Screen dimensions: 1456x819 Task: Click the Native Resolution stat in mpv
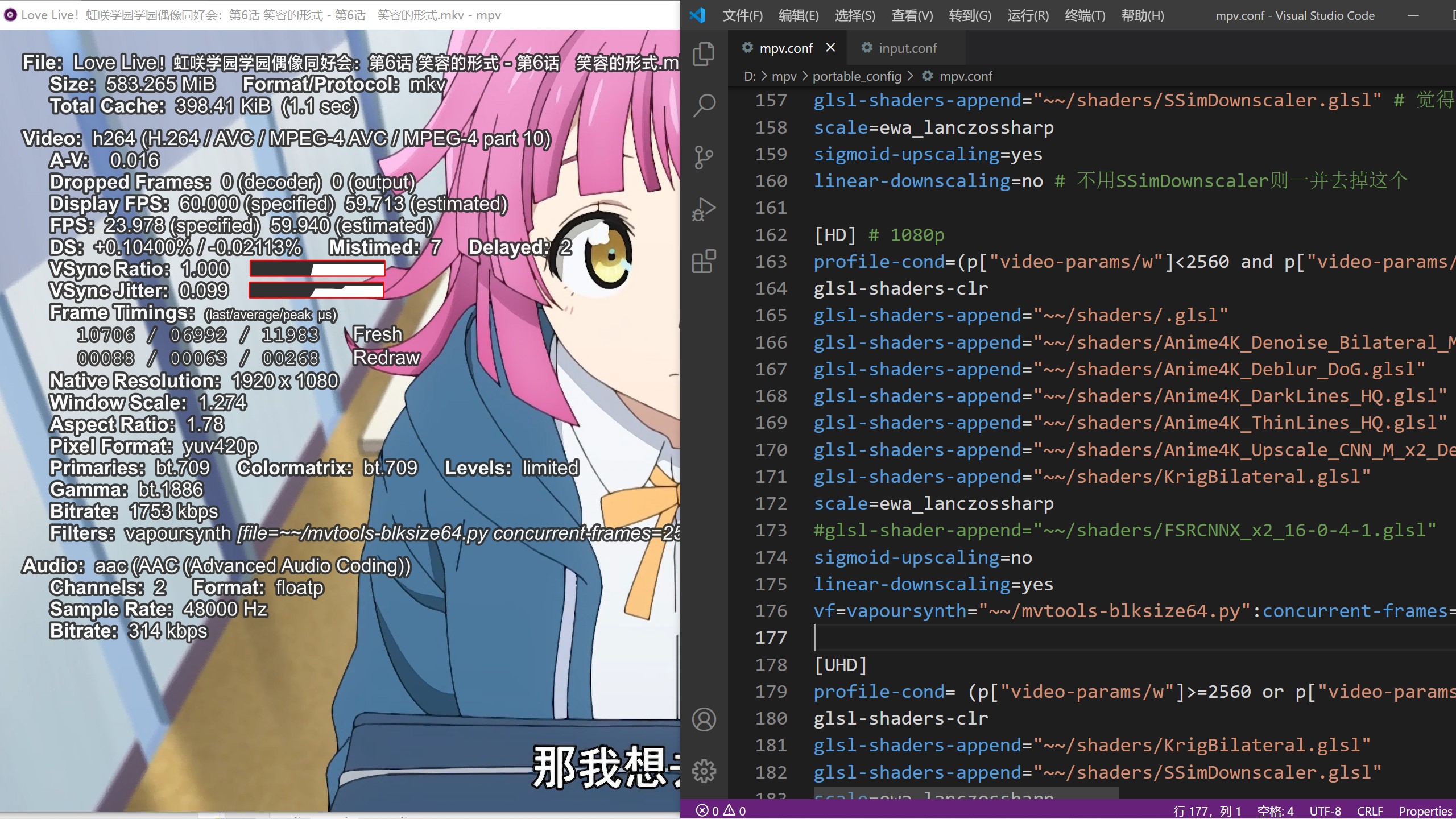coord(194,380)
